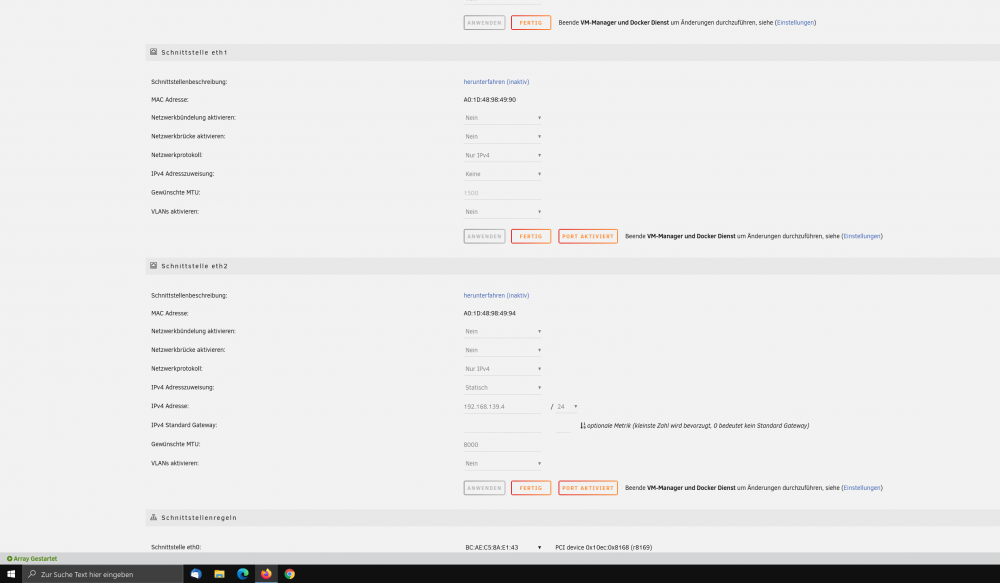Viewport: 1000px width, 583px height.
Task: Open Google Chrome from the taskbar
Action: click(x=290, y=574)
